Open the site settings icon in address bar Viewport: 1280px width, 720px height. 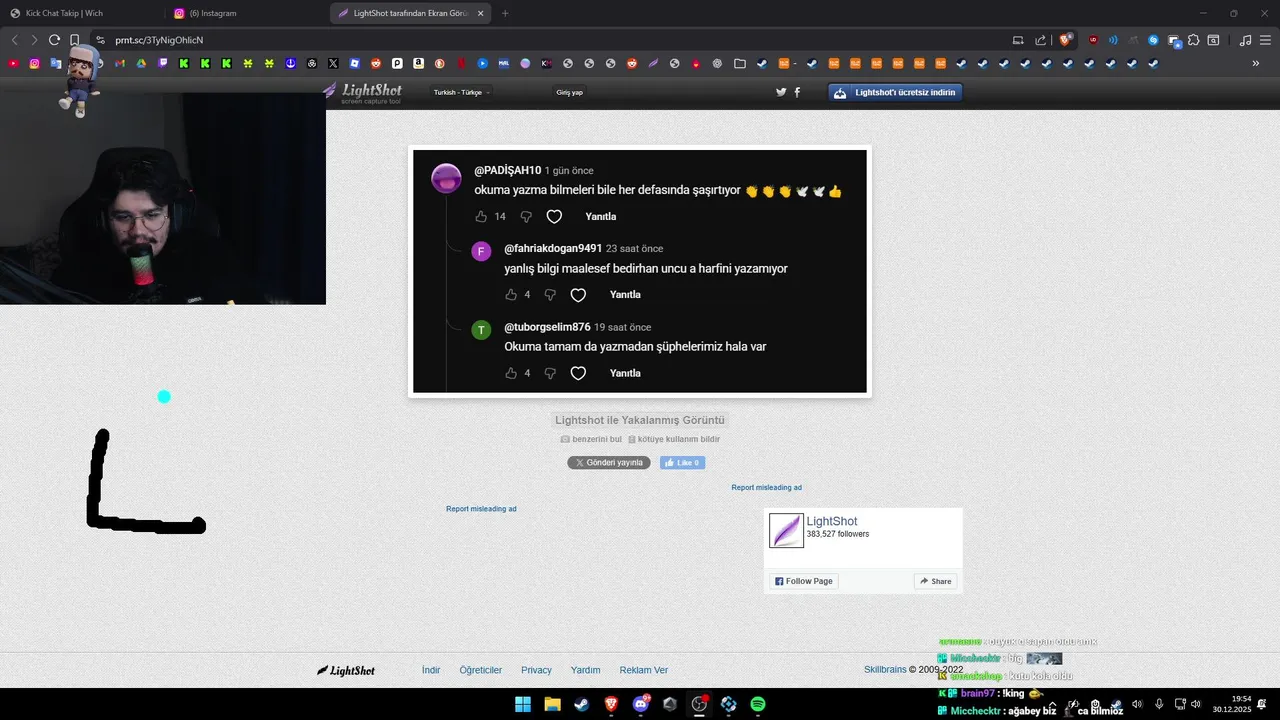(x=100, y=40)
